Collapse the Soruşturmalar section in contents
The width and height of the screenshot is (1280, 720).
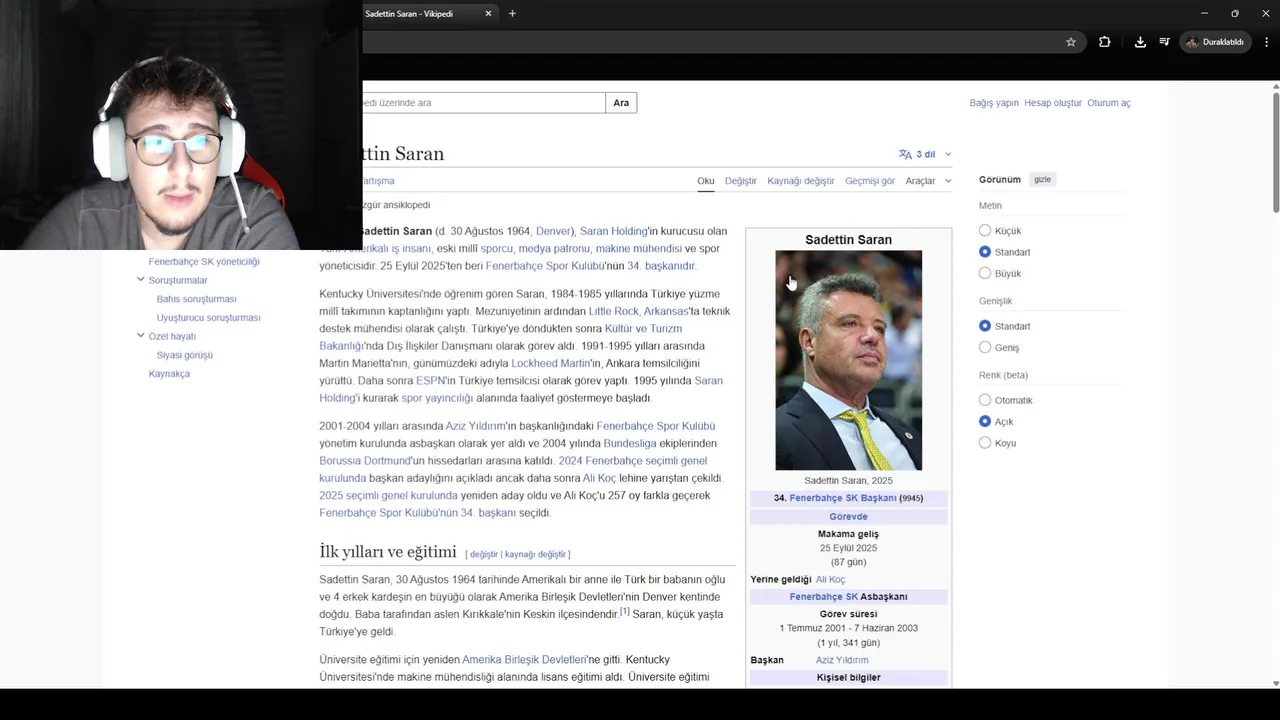point(141,280)
